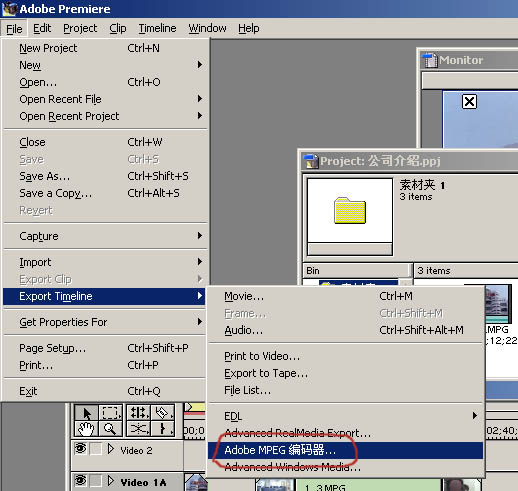518x491 pixels.
Task: Select the Rolling Edit tool
Action: click(139, 413)
